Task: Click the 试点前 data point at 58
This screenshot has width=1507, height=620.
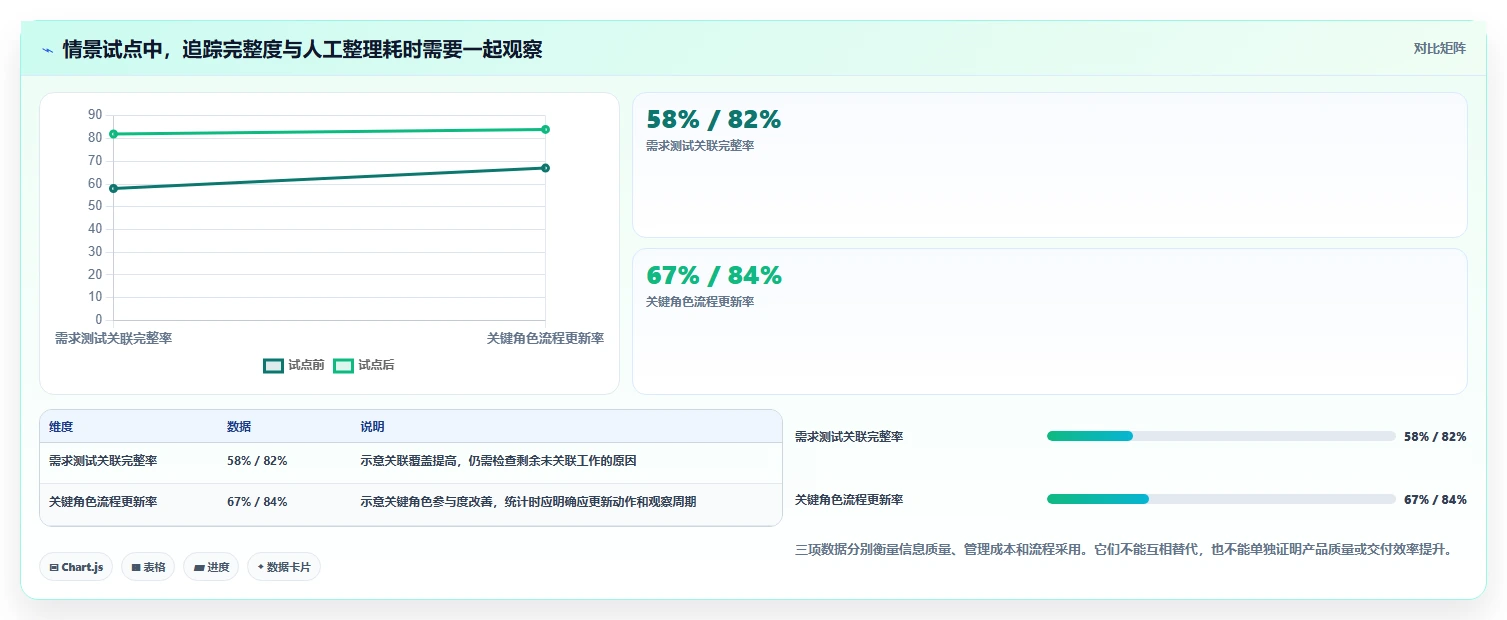Action: pyautogui.click(x=113, y=188)
